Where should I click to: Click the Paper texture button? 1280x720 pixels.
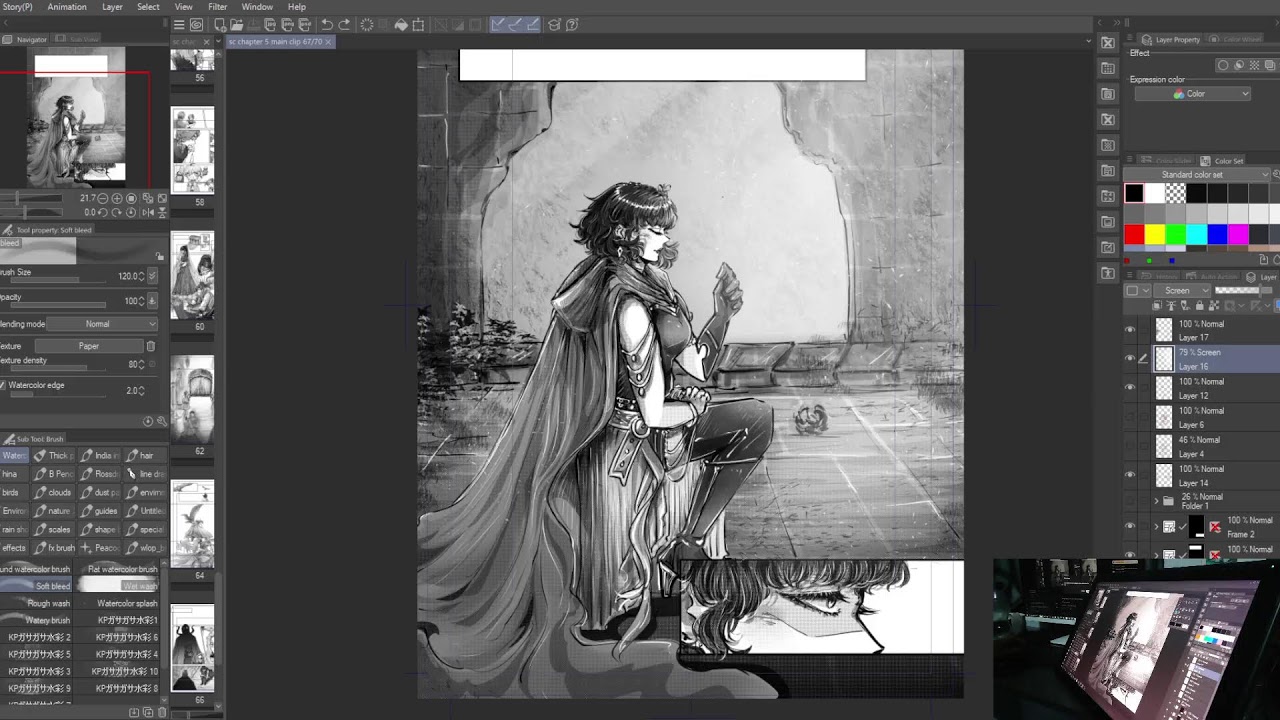(88, 346)
